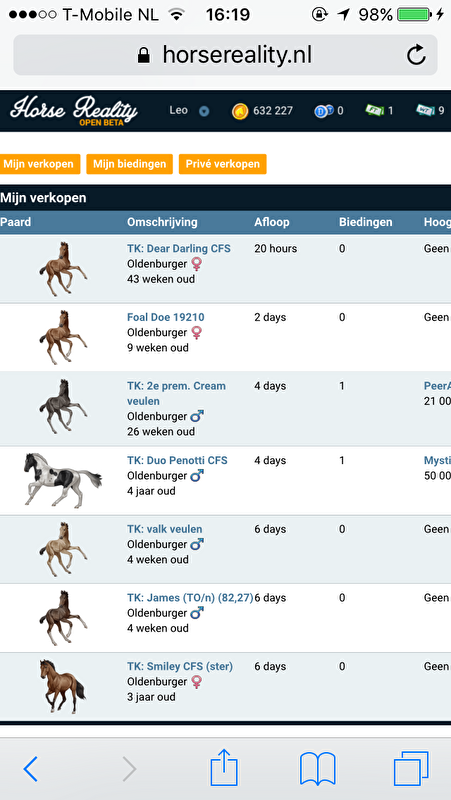Open Safari bookmarks book icon
The height and width of the screenshot is (800, 451).
pos(317,769)
